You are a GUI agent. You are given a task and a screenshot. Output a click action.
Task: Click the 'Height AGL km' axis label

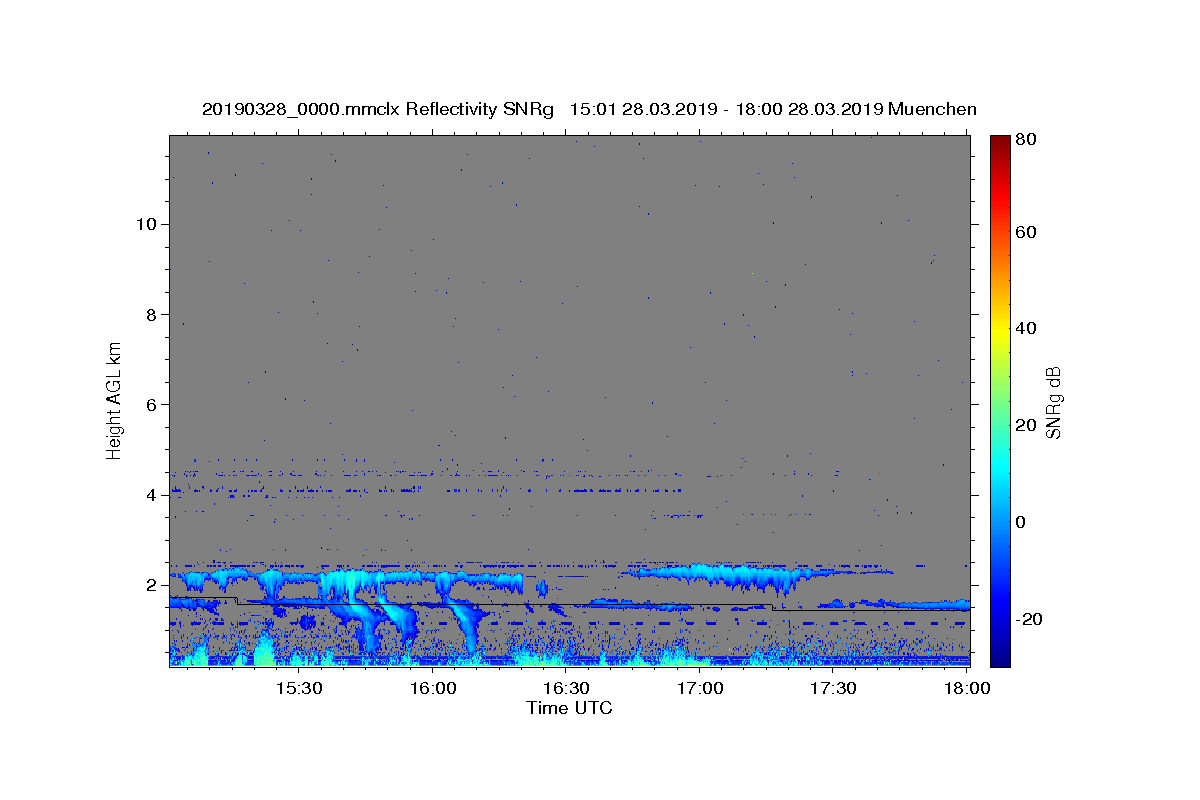115,400
